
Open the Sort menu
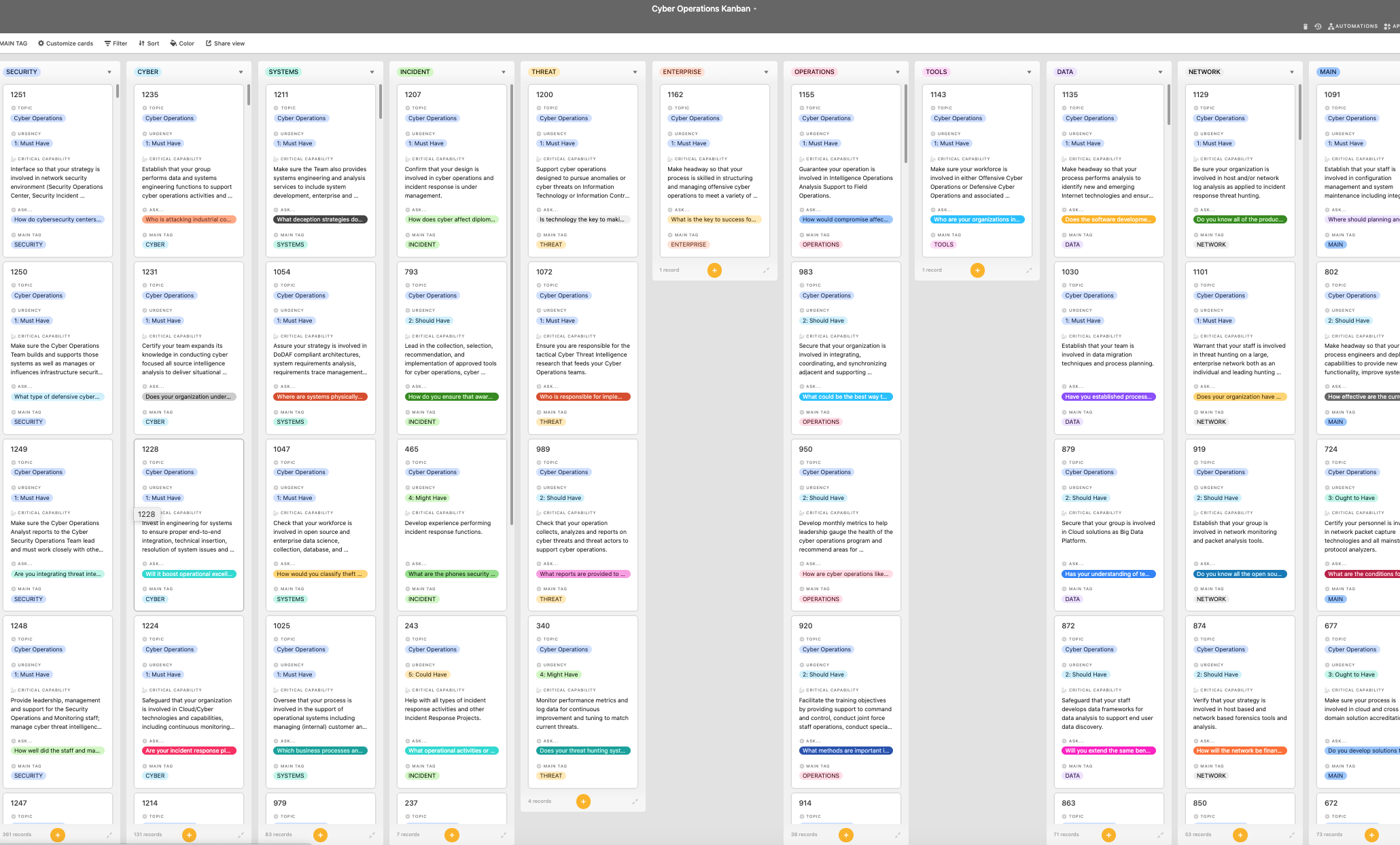pos(149,43)
